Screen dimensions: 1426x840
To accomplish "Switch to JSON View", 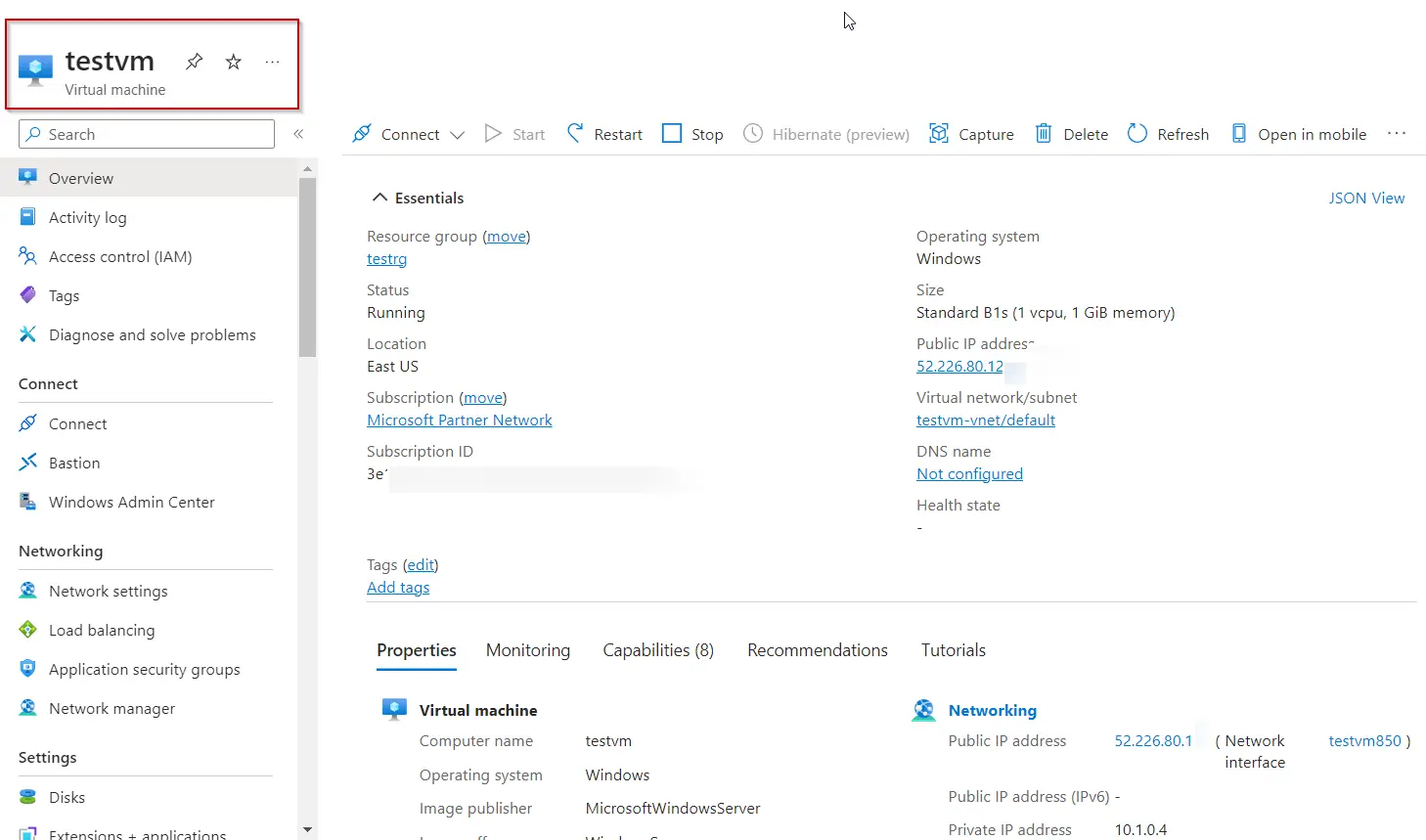I will [x=1366, y=198].
